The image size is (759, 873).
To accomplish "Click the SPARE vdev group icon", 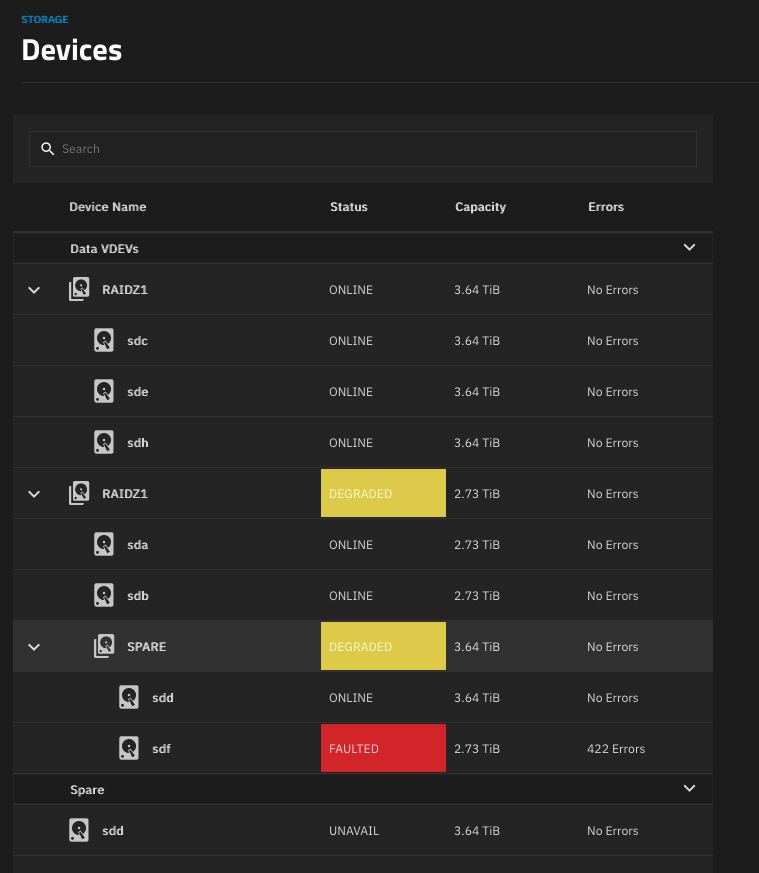I will click(x=104, y=646).
